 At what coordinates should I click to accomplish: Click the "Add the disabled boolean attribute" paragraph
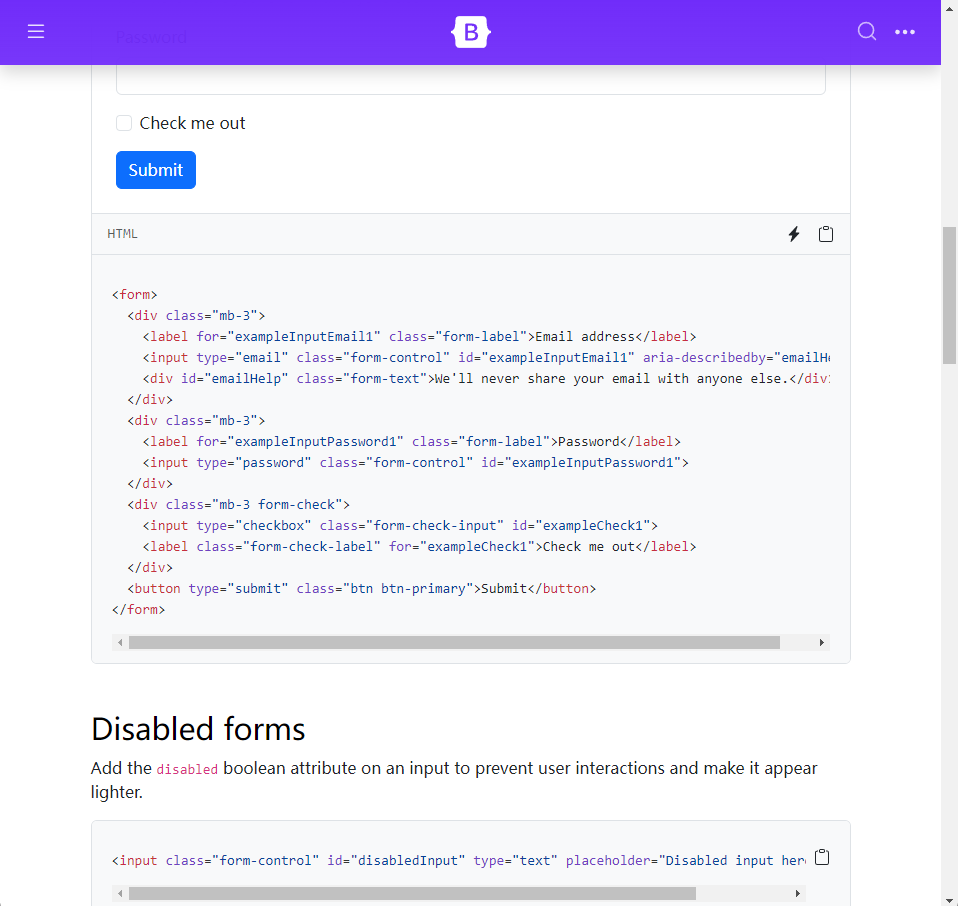[454, 780]
